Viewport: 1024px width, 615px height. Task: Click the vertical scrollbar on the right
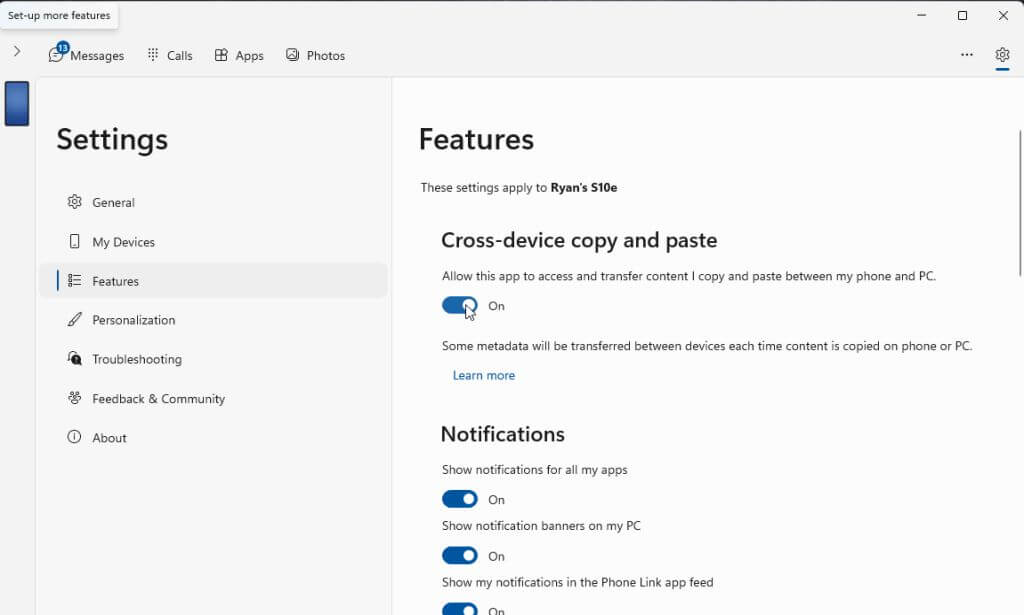pos(1019,200)
